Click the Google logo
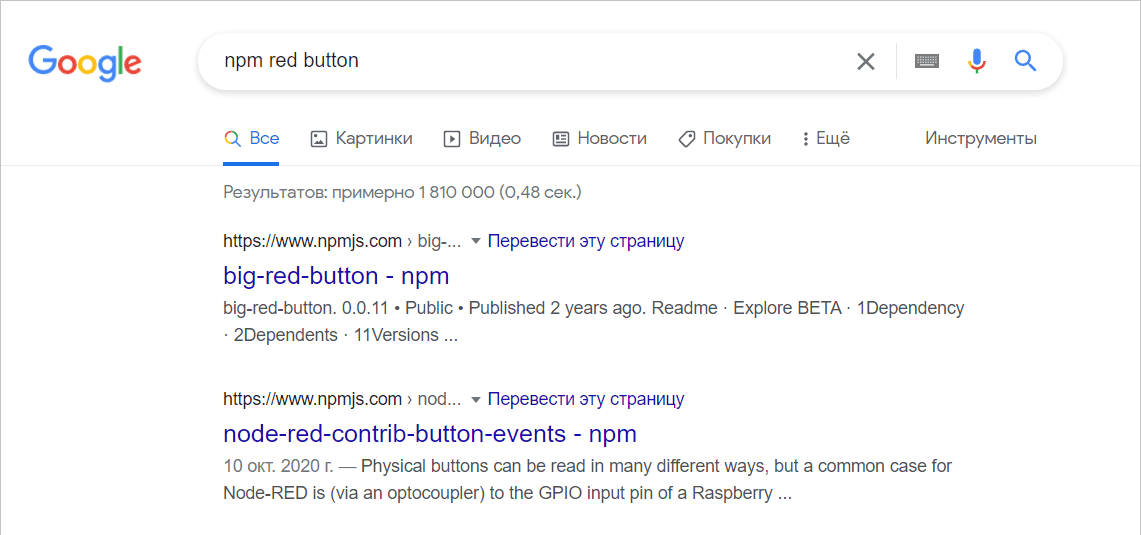 (x=85, y=63)
